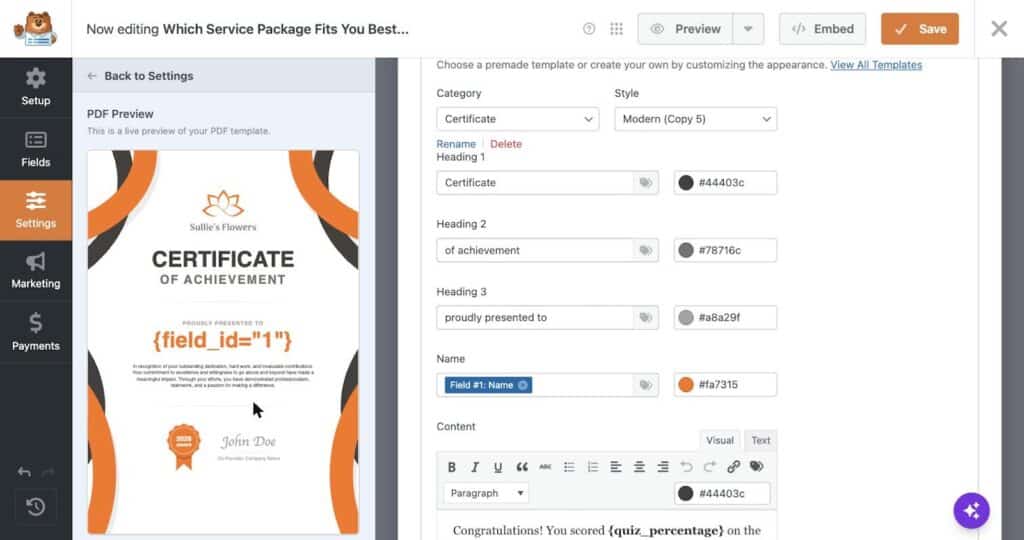The height and width of the screenshot is (540, 1024).
Task: Align text center
Action: tap(639, 467)
